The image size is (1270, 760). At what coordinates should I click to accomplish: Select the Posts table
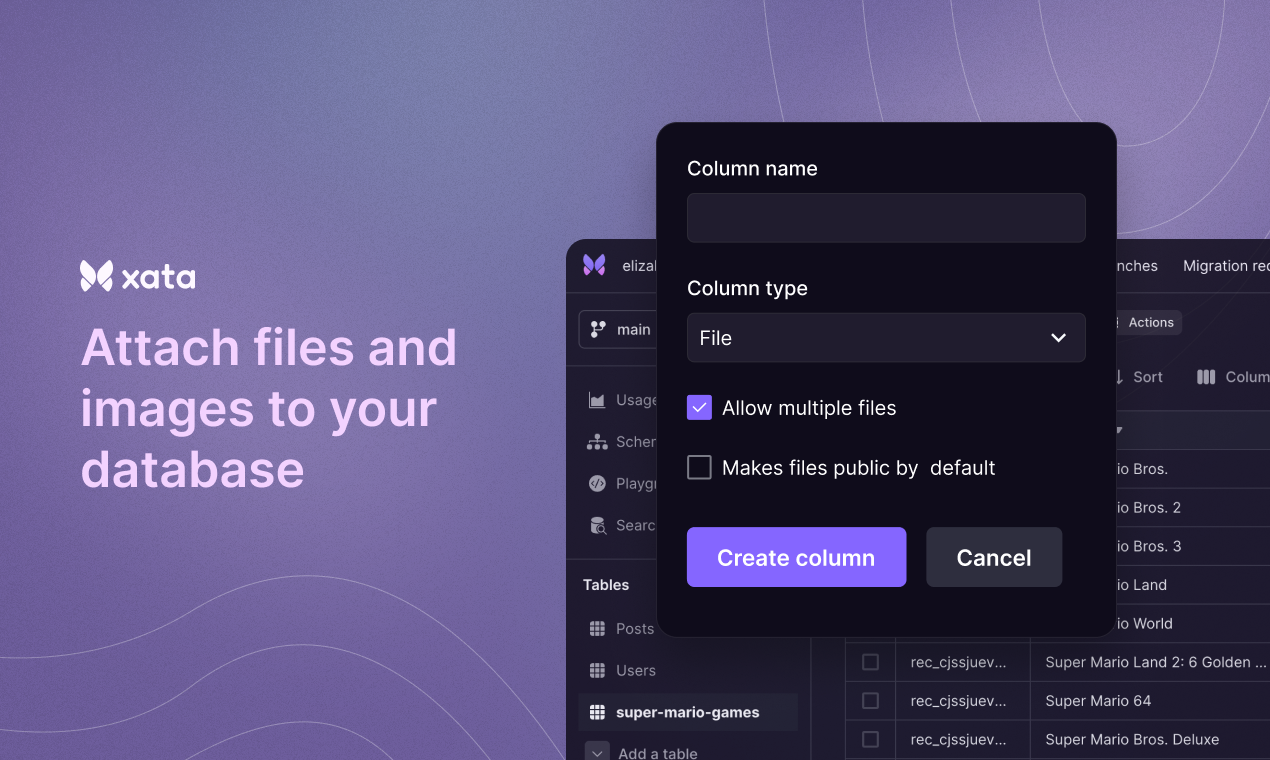coord(635,629)
